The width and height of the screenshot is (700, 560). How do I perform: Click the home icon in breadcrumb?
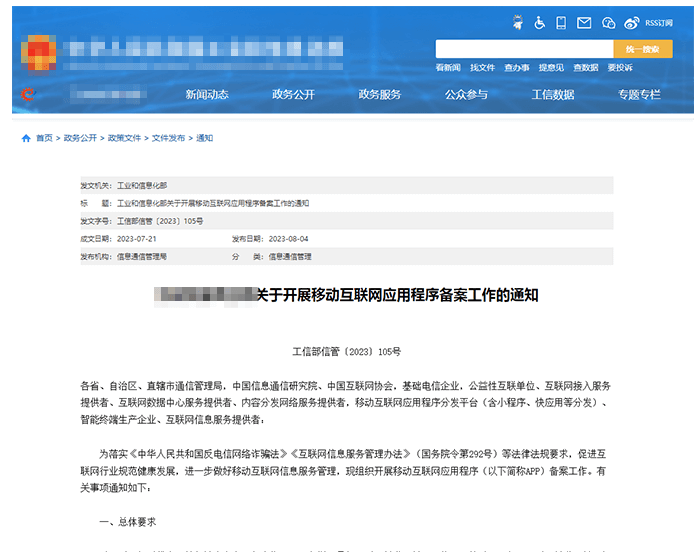point(26,138)
